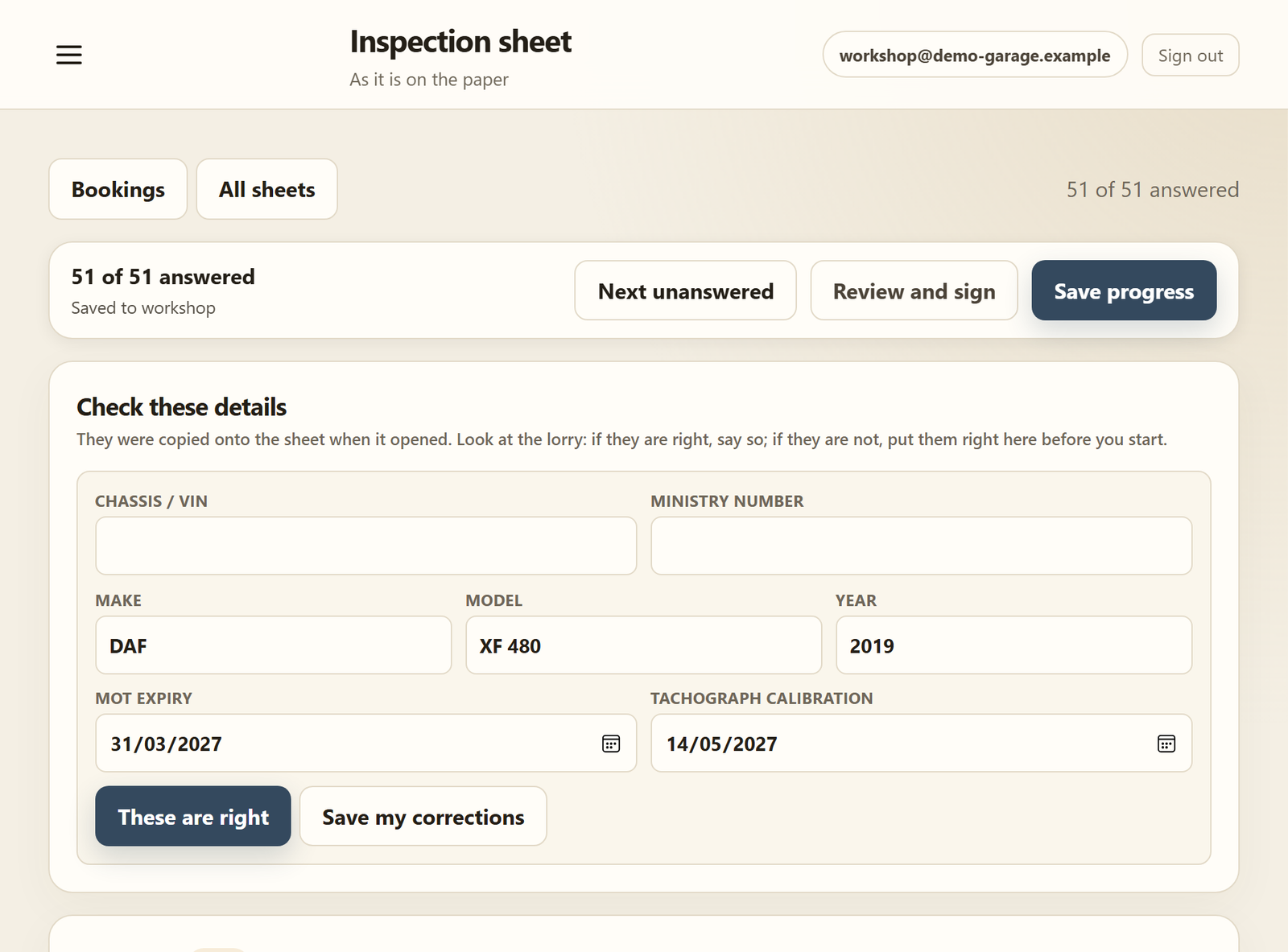Focus the Ministry number field
The height and width of the screenshot is (952, 1288).
[922, 546]
